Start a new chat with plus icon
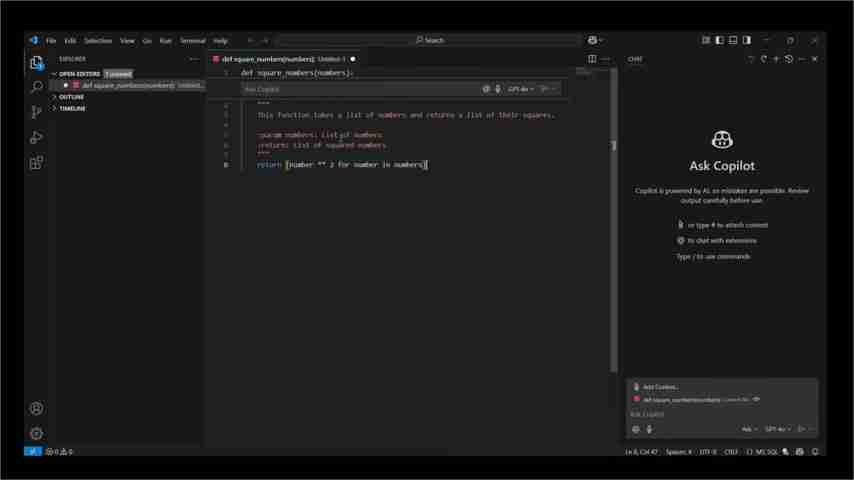 (x=776, y=59)
